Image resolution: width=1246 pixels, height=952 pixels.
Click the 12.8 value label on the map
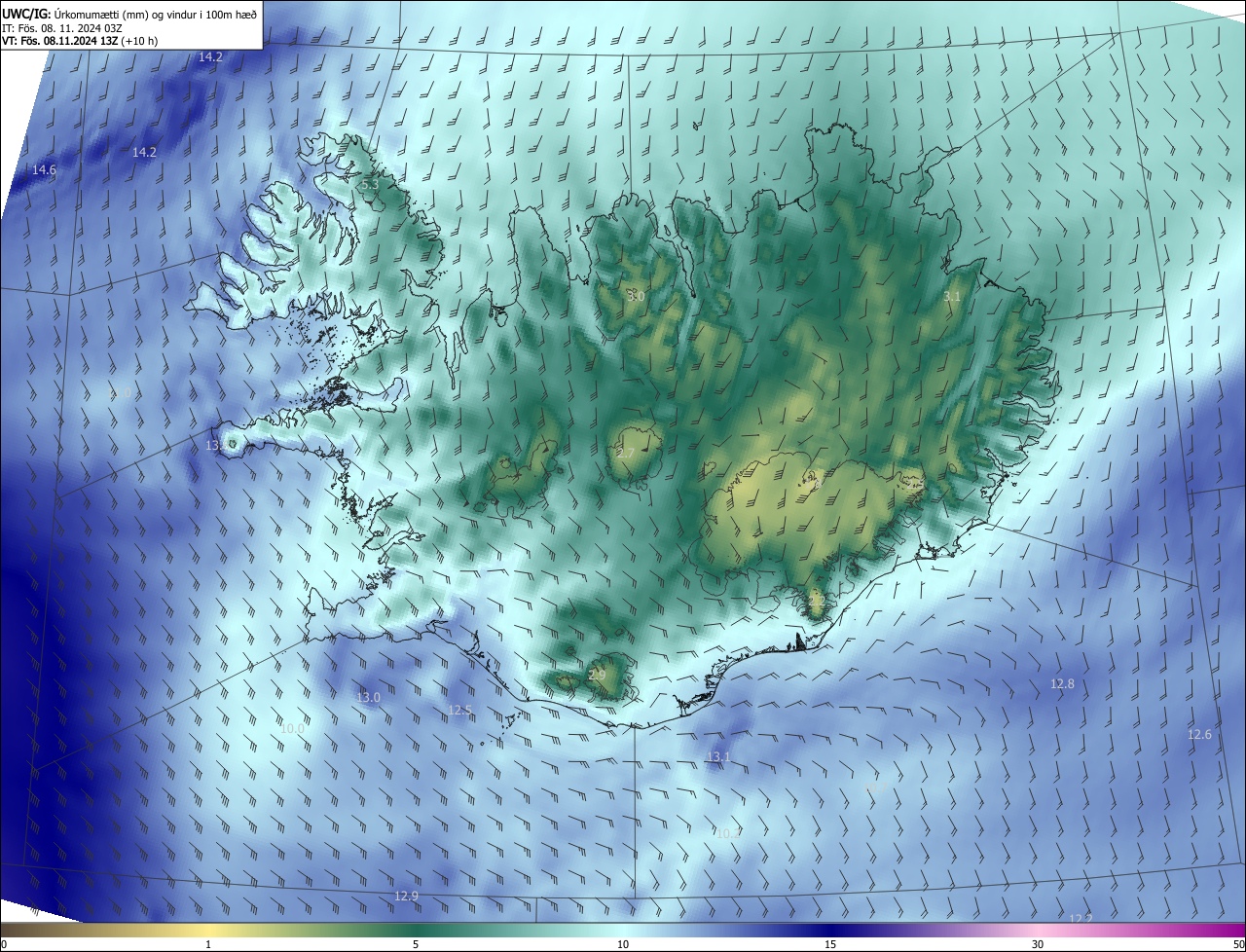(x=1062, y=683)
